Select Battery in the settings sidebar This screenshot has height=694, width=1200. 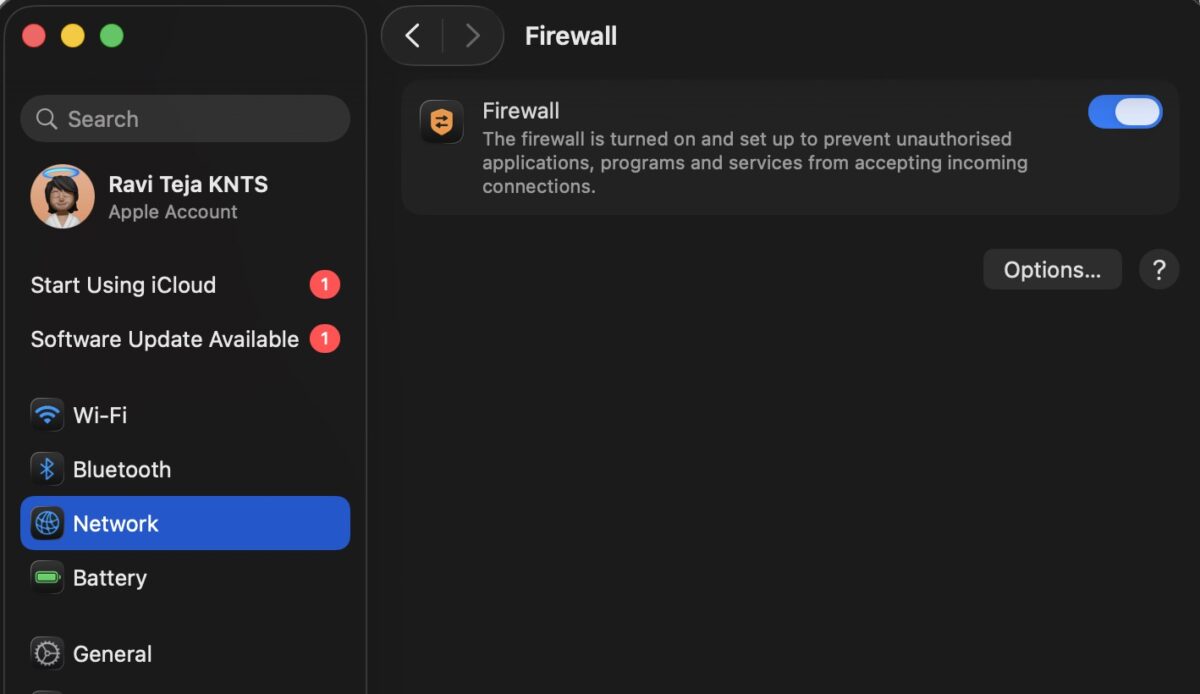tap(110, 577)
